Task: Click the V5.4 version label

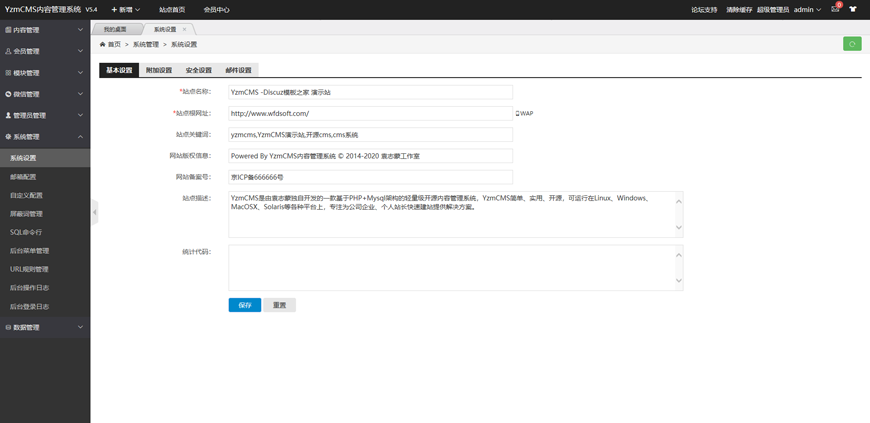Action: (x=92, y=9)
